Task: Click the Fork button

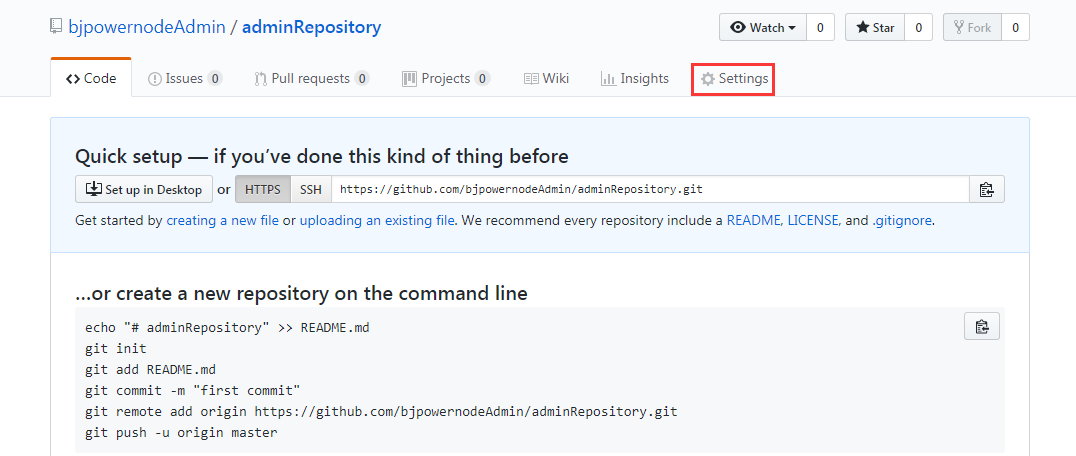Action: [971, 28]
